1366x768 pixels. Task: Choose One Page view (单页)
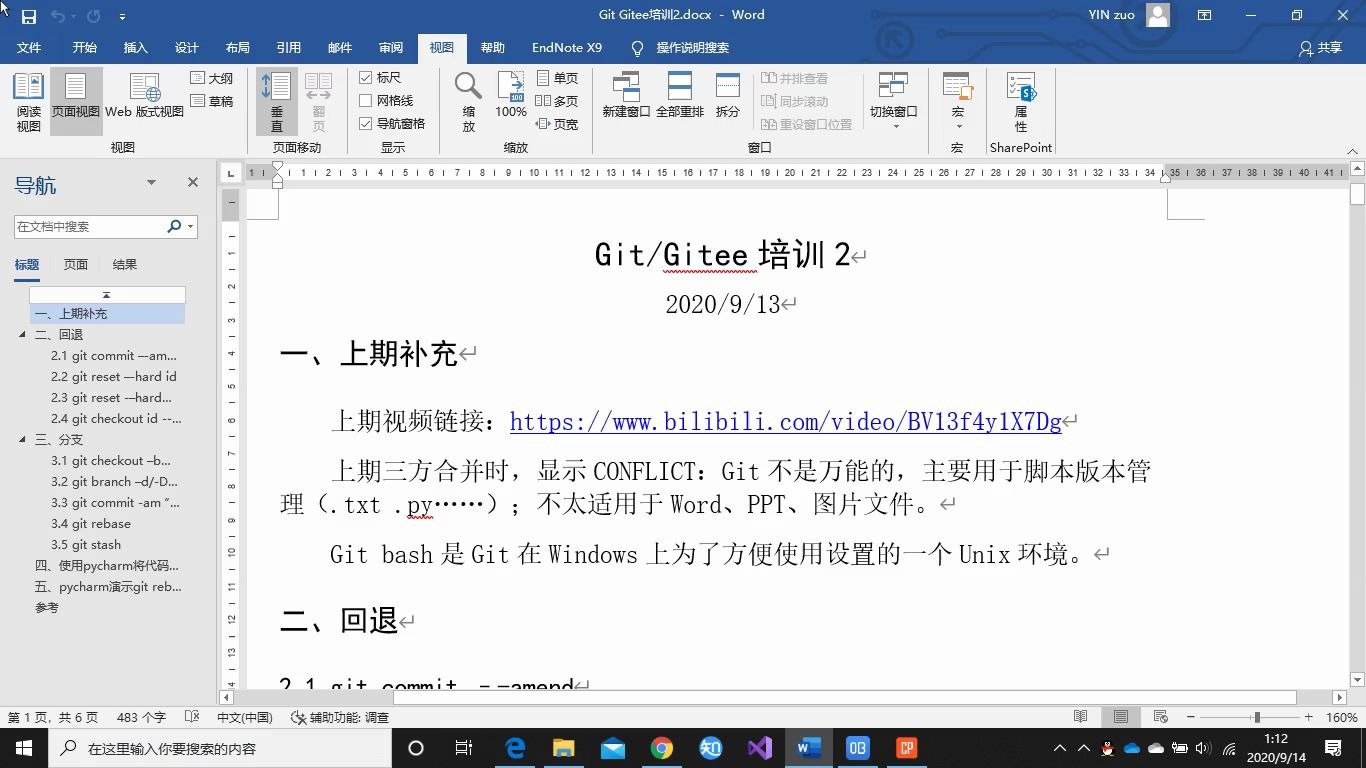pos(557,78)
